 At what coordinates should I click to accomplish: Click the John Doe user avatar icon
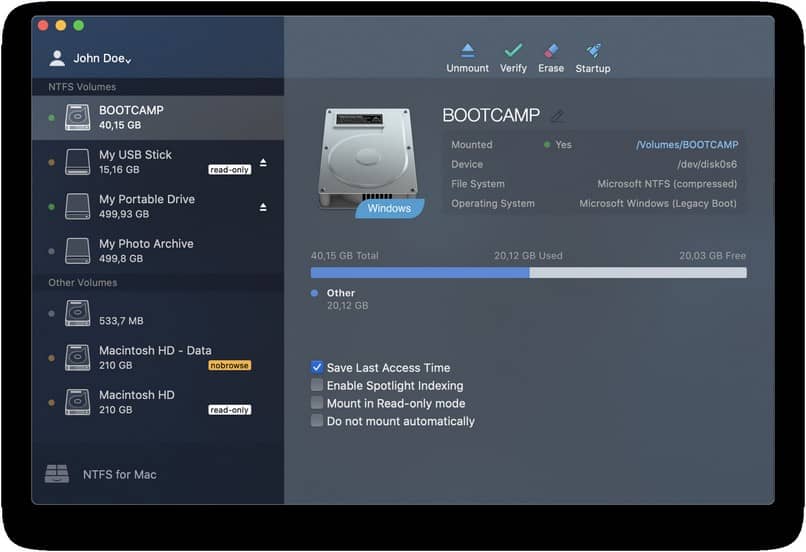[x=57, y=58]
